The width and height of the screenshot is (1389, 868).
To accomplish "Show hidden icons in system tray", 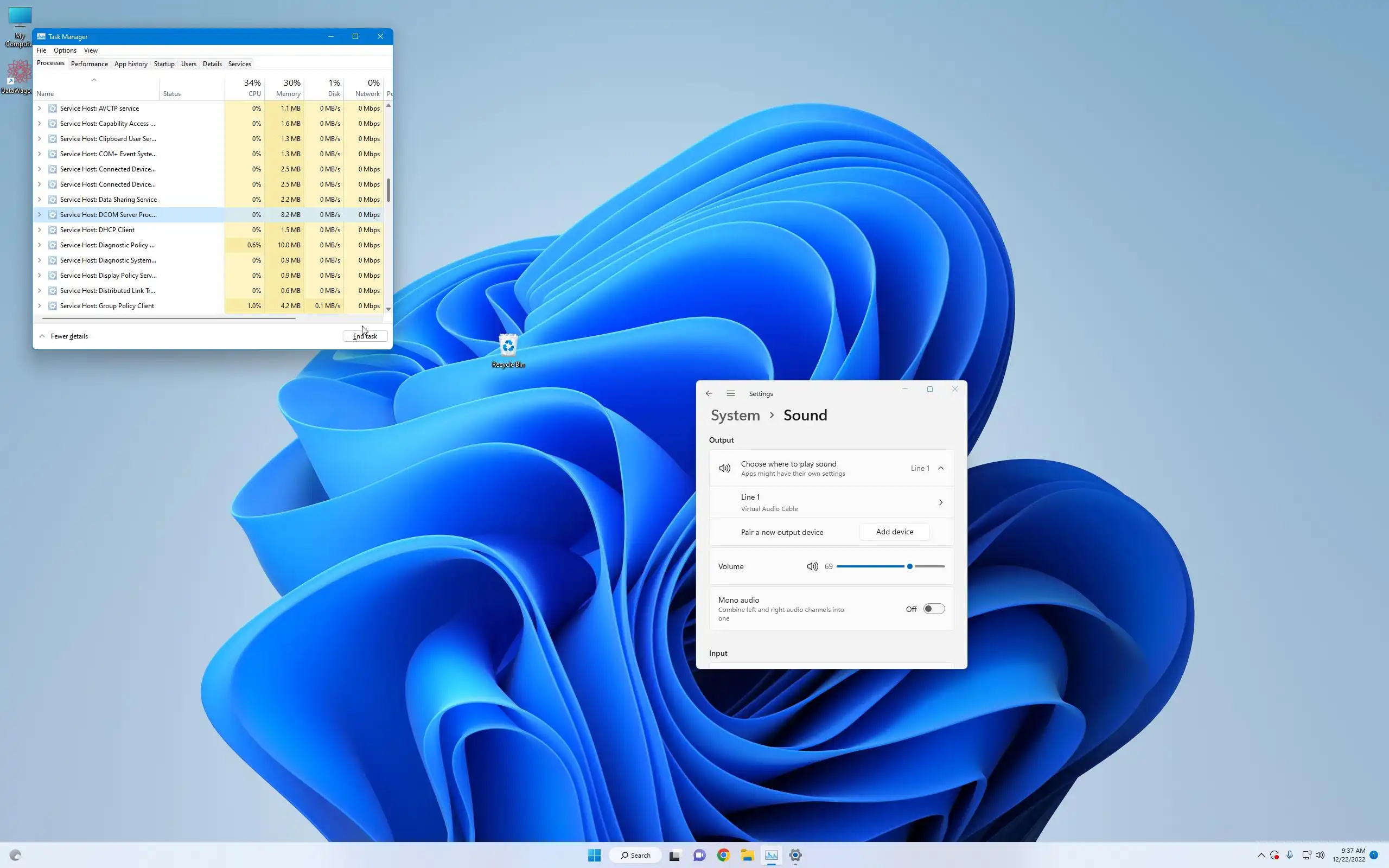I will [x=1261, y=855].
